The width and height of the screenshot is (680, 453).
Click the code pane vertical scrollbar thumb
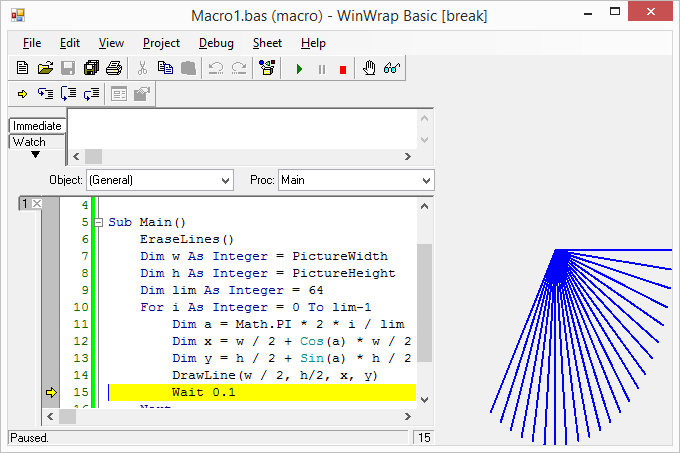click(425, 303)
